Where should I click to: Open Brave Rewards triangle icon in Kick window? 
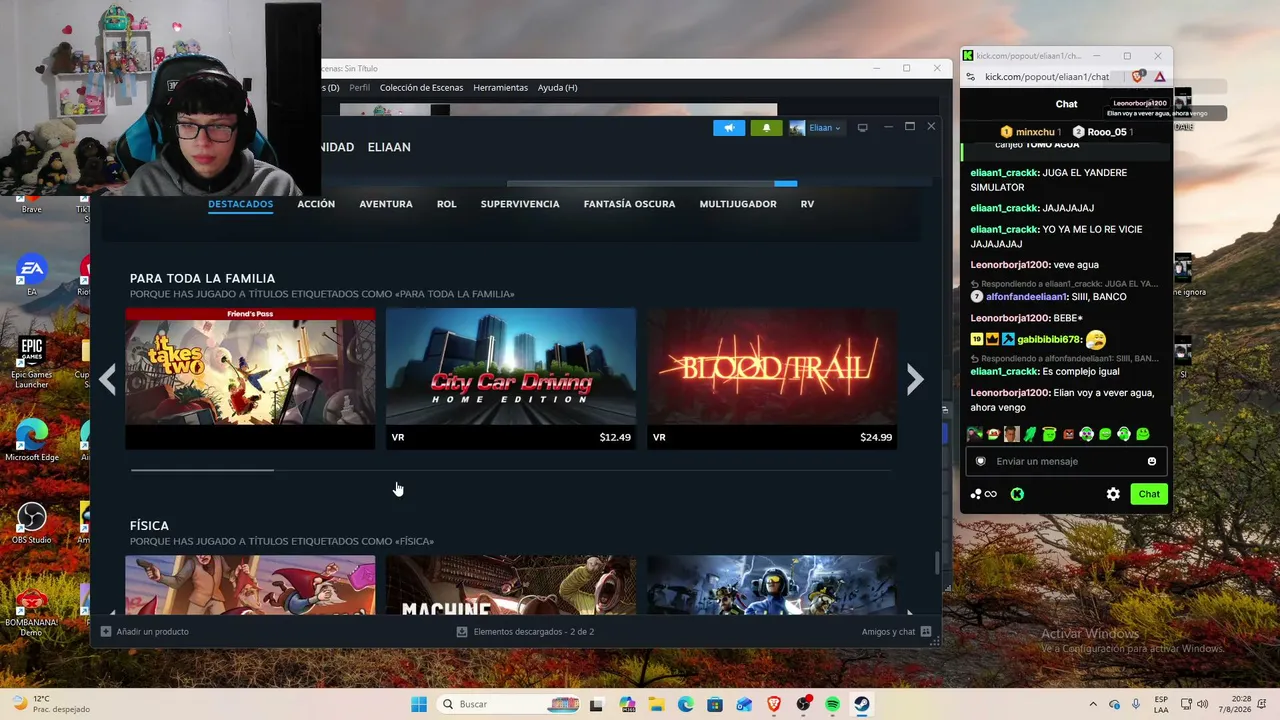pos(1160,77)
